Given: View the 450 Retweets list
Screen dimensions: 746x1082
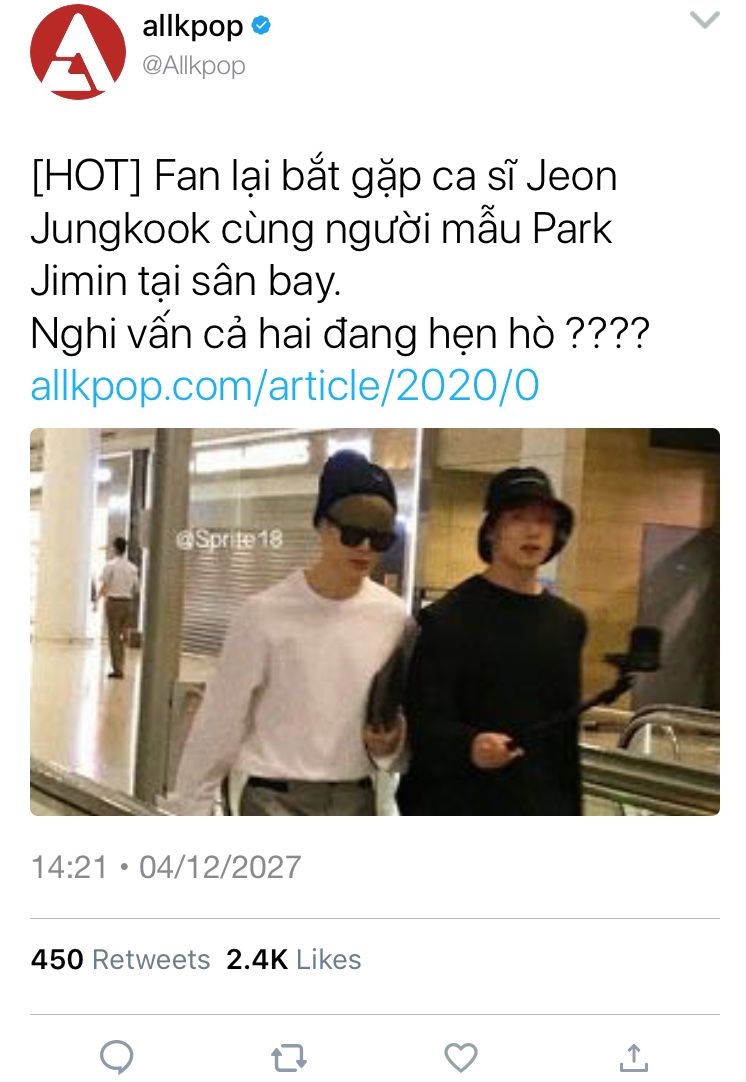Looking at the screenshot, I should tap(120, 959).
